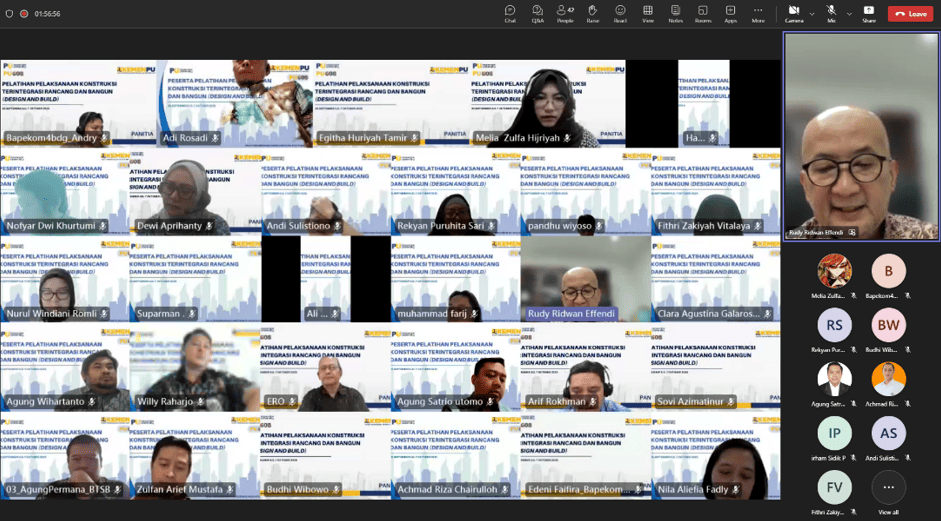Expand the Mic options arrow
This screenshot has width=941, height=521.
(848, 14)
